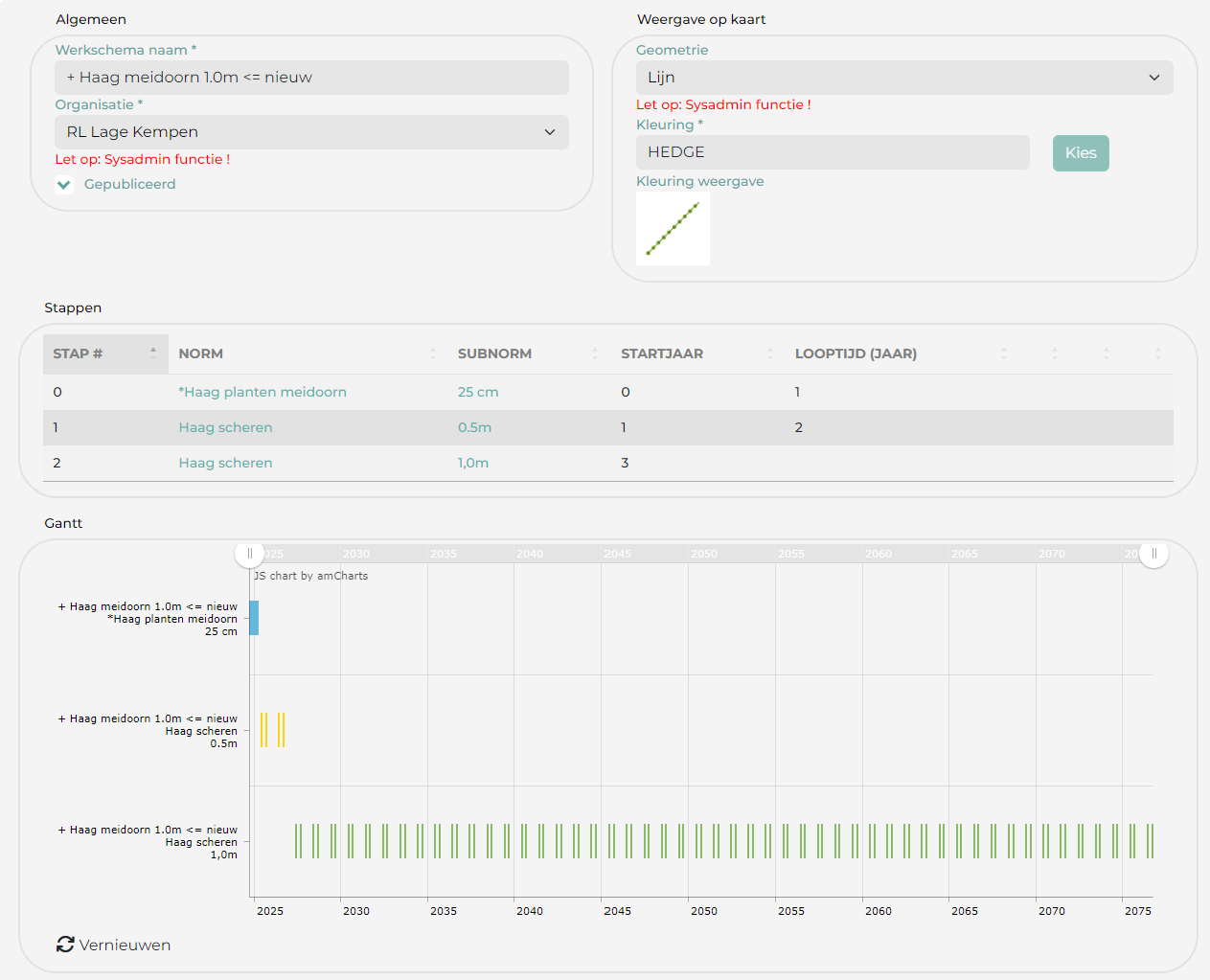Open the 25 cm subnorm link
Viewport: 1210px width, 980px height.
click(477, 392)
